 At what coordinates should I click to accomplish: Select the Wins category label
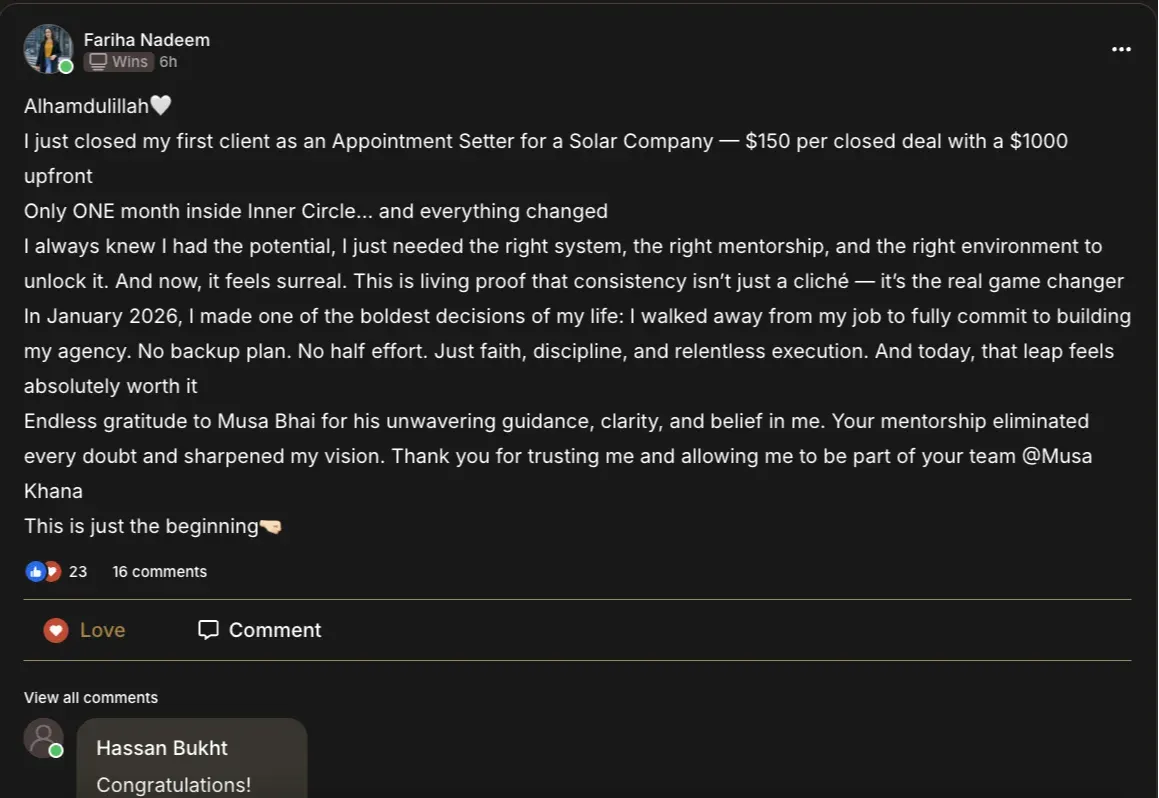129,62
